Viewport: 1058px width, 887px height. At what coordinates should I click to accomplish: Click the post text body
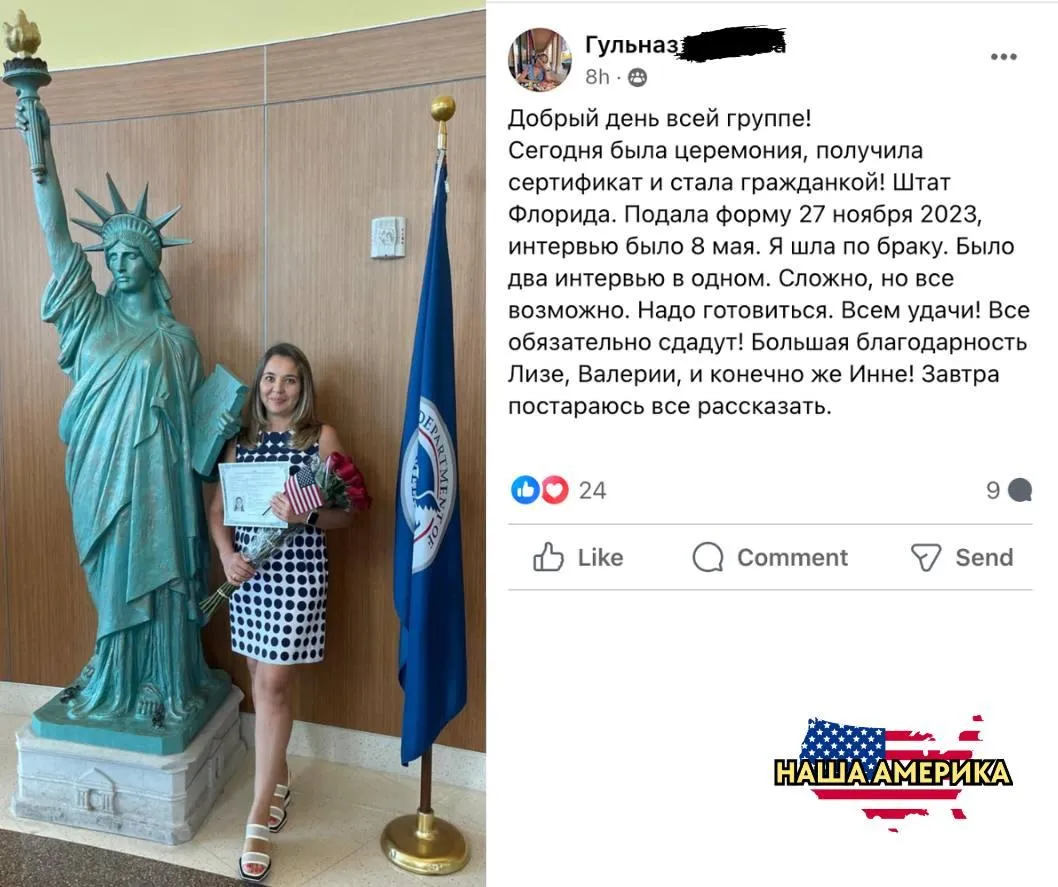coord(769,262)
